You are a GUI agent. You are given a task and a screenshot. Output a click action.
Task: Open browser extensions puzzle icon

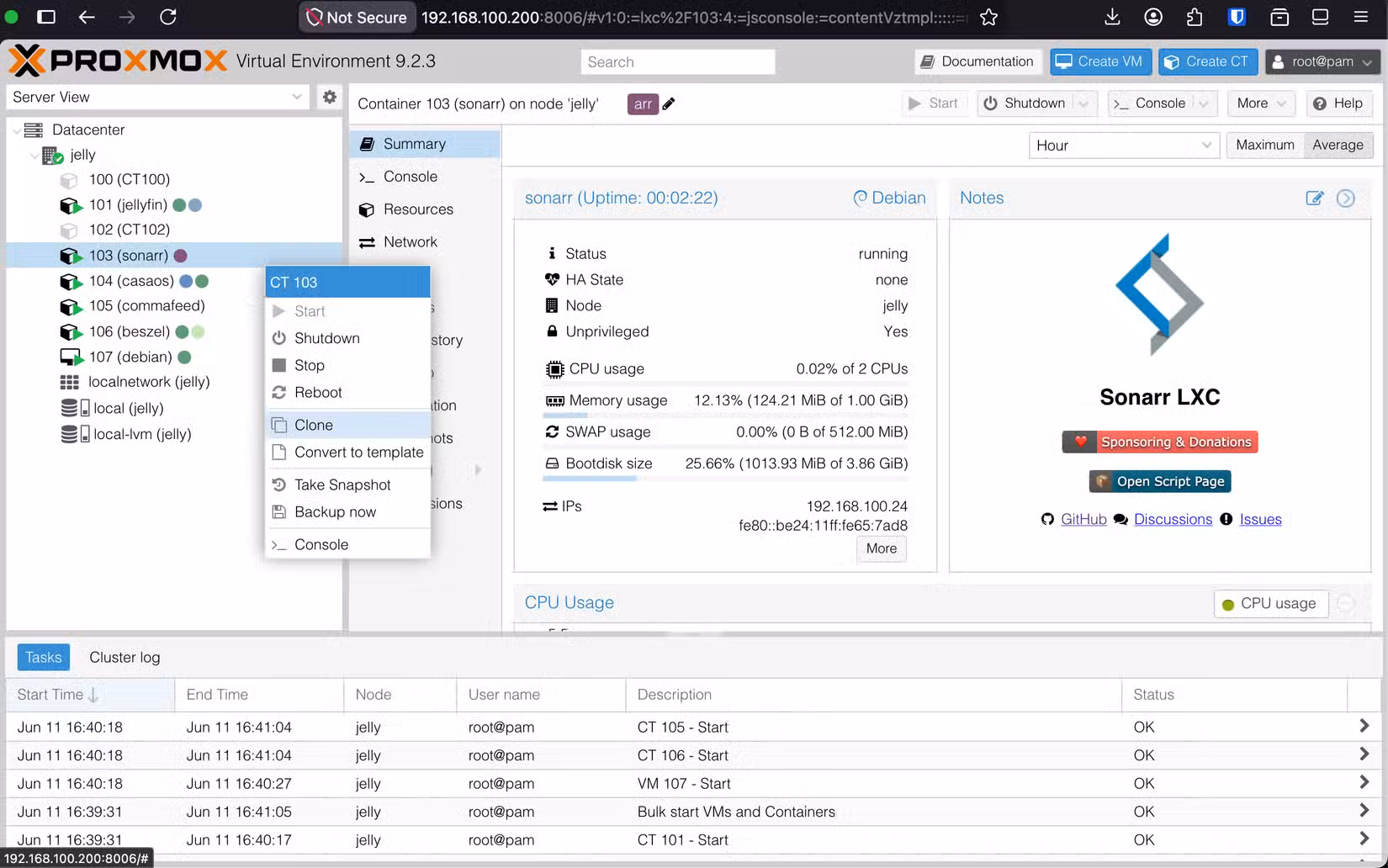[x=1195, y=17]
